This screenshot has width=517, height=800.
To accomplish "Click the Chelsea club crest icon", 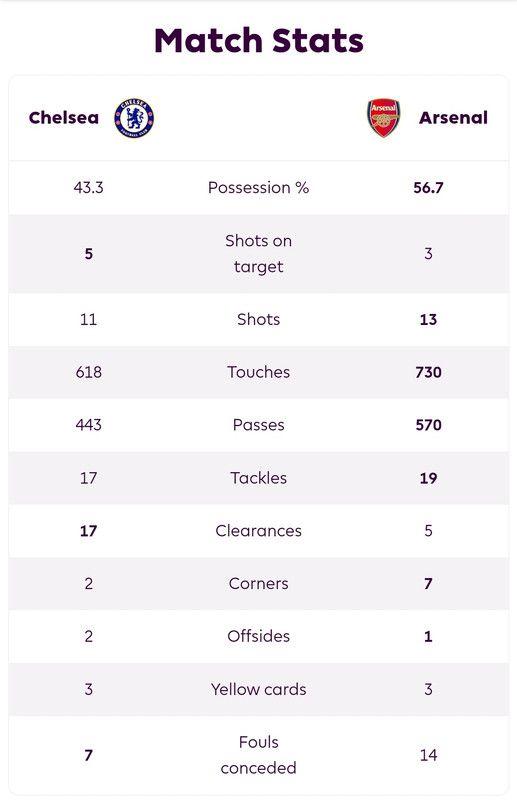I will point(134,118).
